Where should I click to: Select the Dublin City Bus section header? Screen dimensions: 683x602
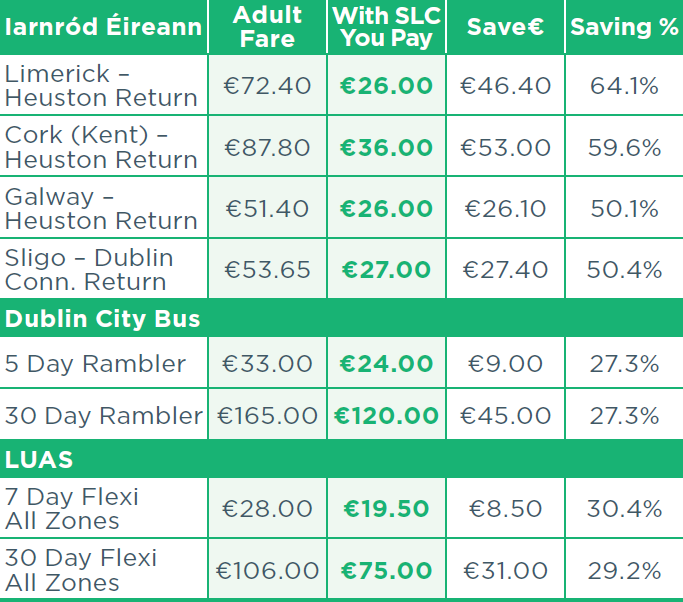tap(102, 318)
